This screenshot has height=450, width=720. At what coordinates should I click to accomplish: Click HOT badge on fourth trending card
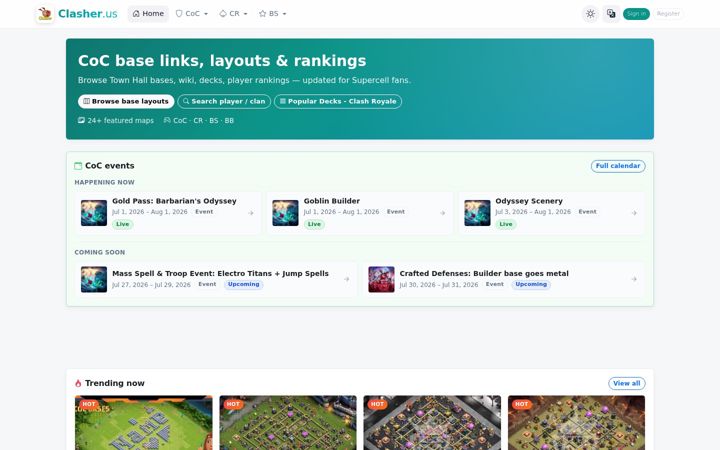[522, 404]
